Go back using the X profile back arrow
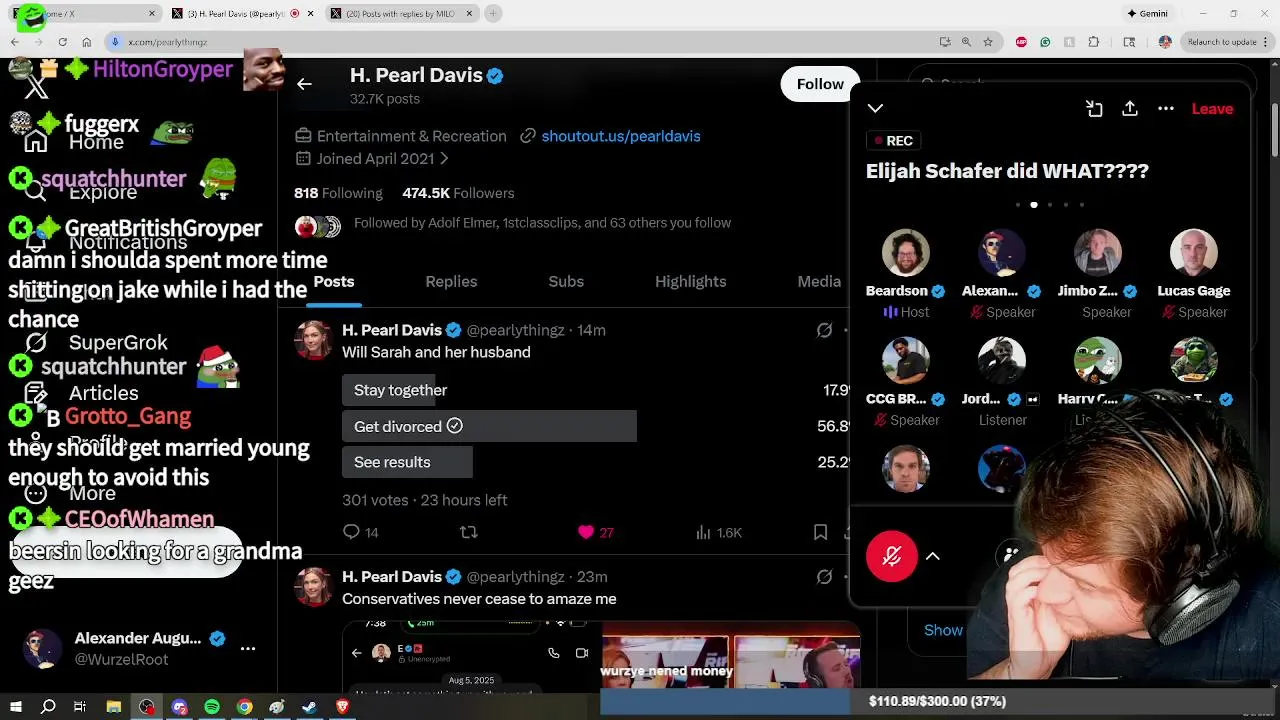1280x720 pixels. (x=304, y=84)
